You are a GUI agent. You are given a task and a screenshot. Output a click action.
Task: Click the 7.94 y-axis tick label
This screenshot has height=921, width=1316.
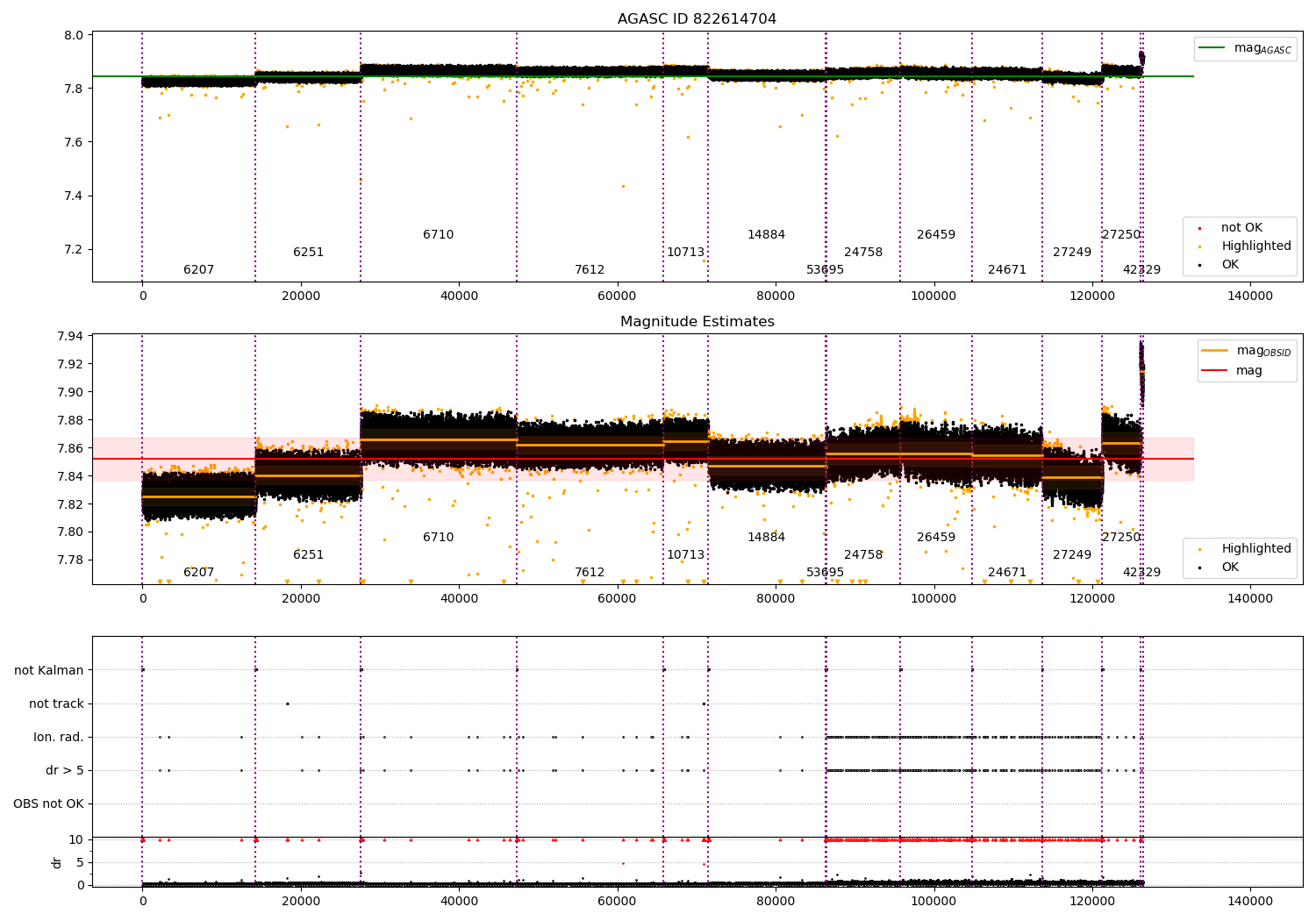pos(71,337)
